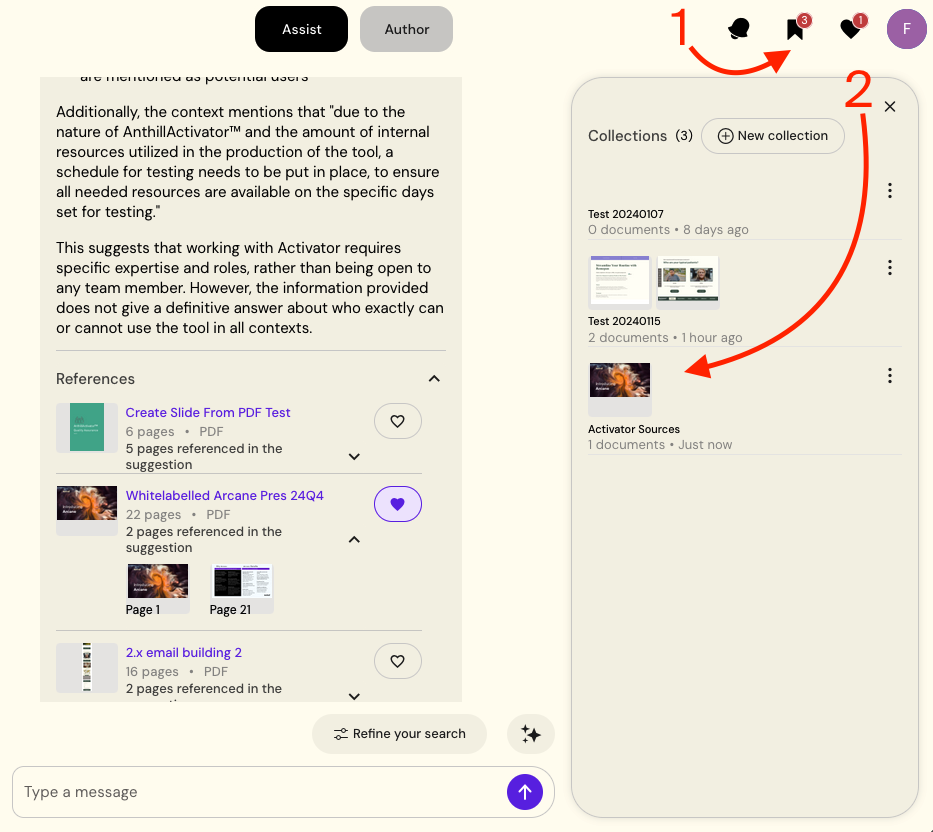Open the user profile avatar F
This screenshot has height=832, width=933.
coord(906,29)
